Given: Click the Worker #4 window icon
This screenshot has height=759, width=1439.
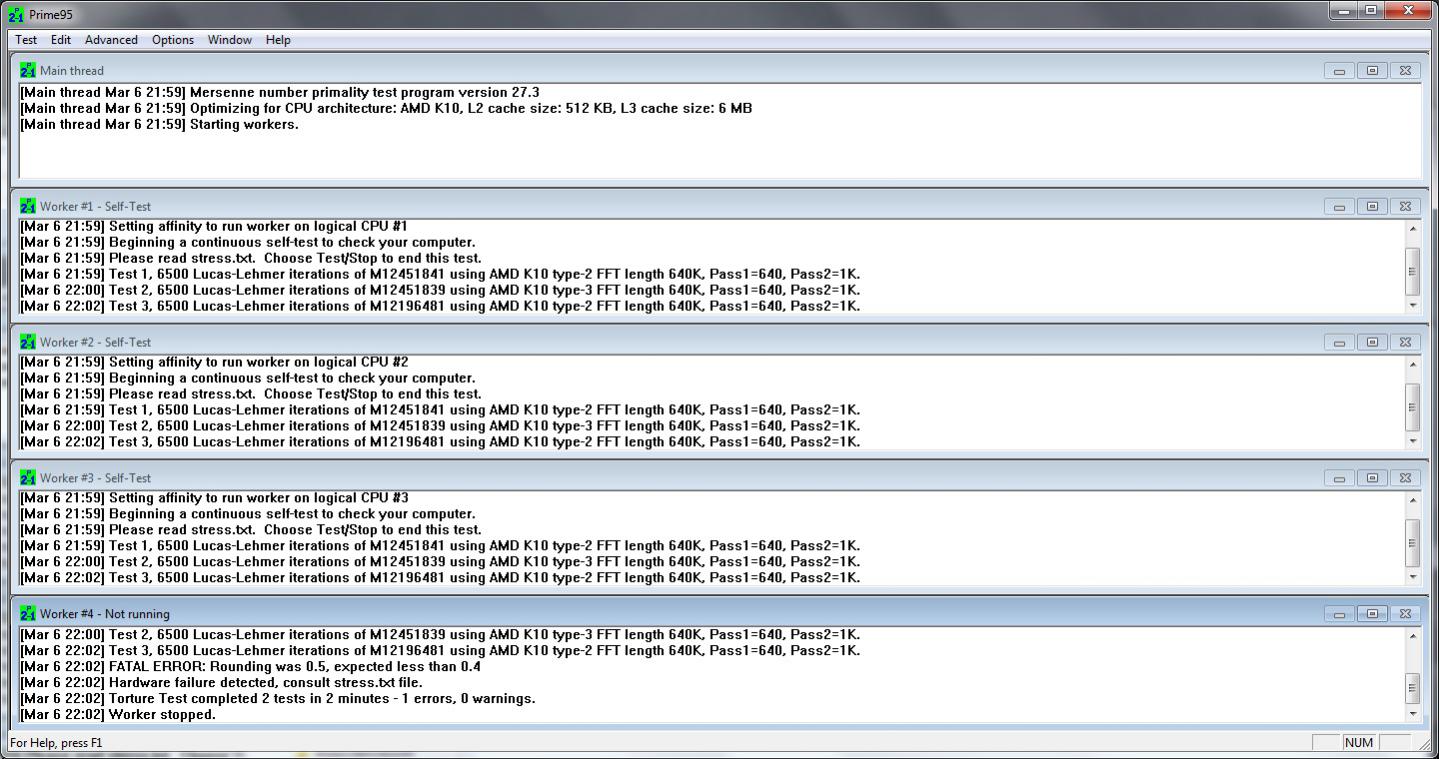Looking at the screenshot, I should tap(28, 614).
